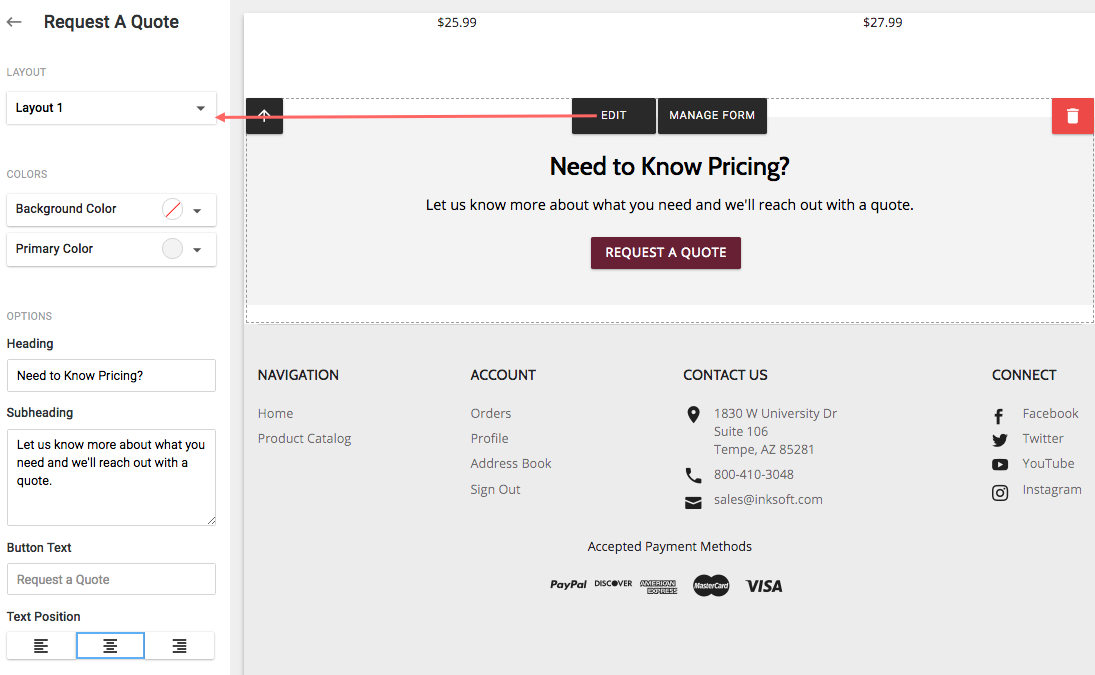Set text position to center align

pyautogui.click(x=110, y=646)
